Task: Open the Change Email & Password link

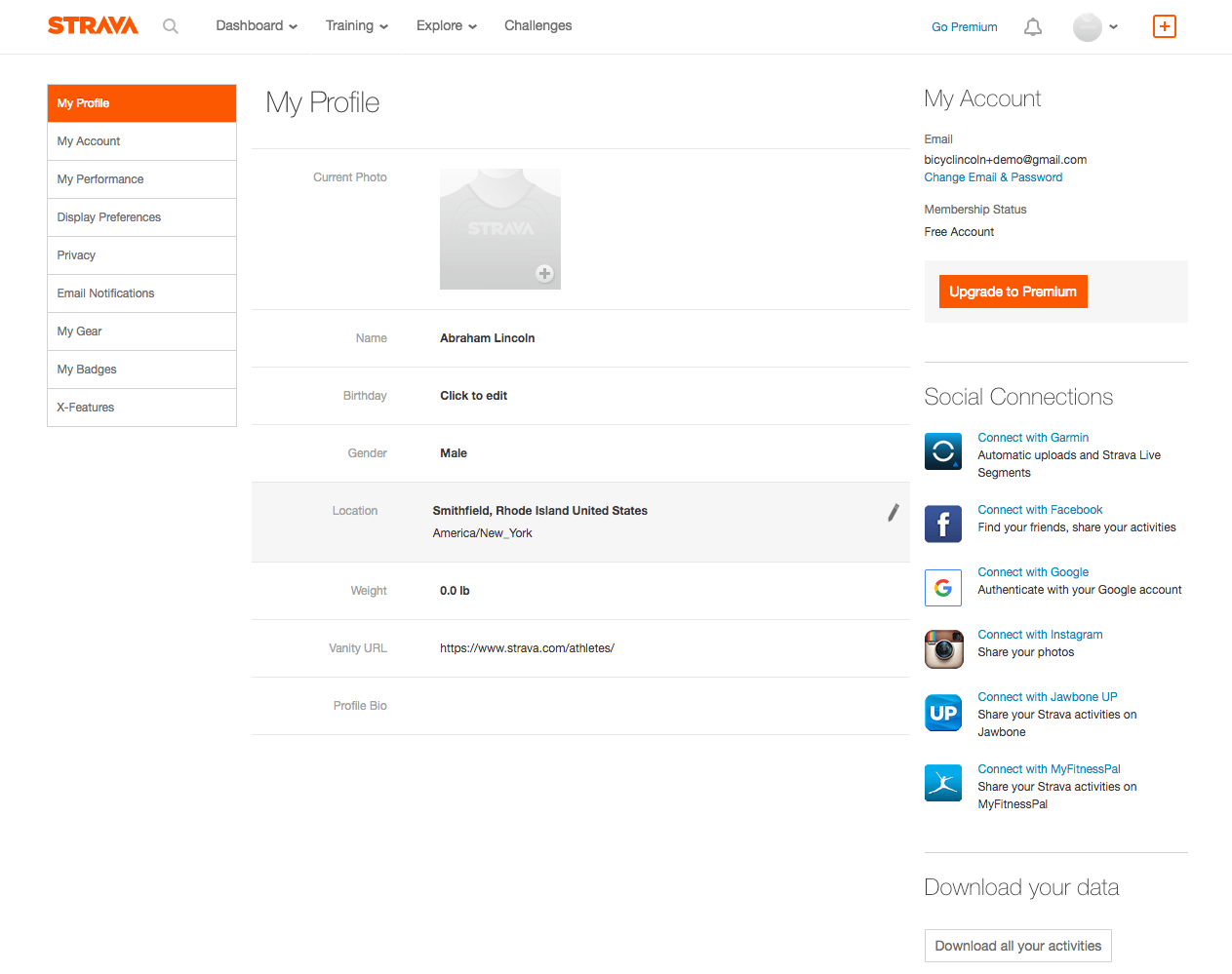Action: coord(993,176)
